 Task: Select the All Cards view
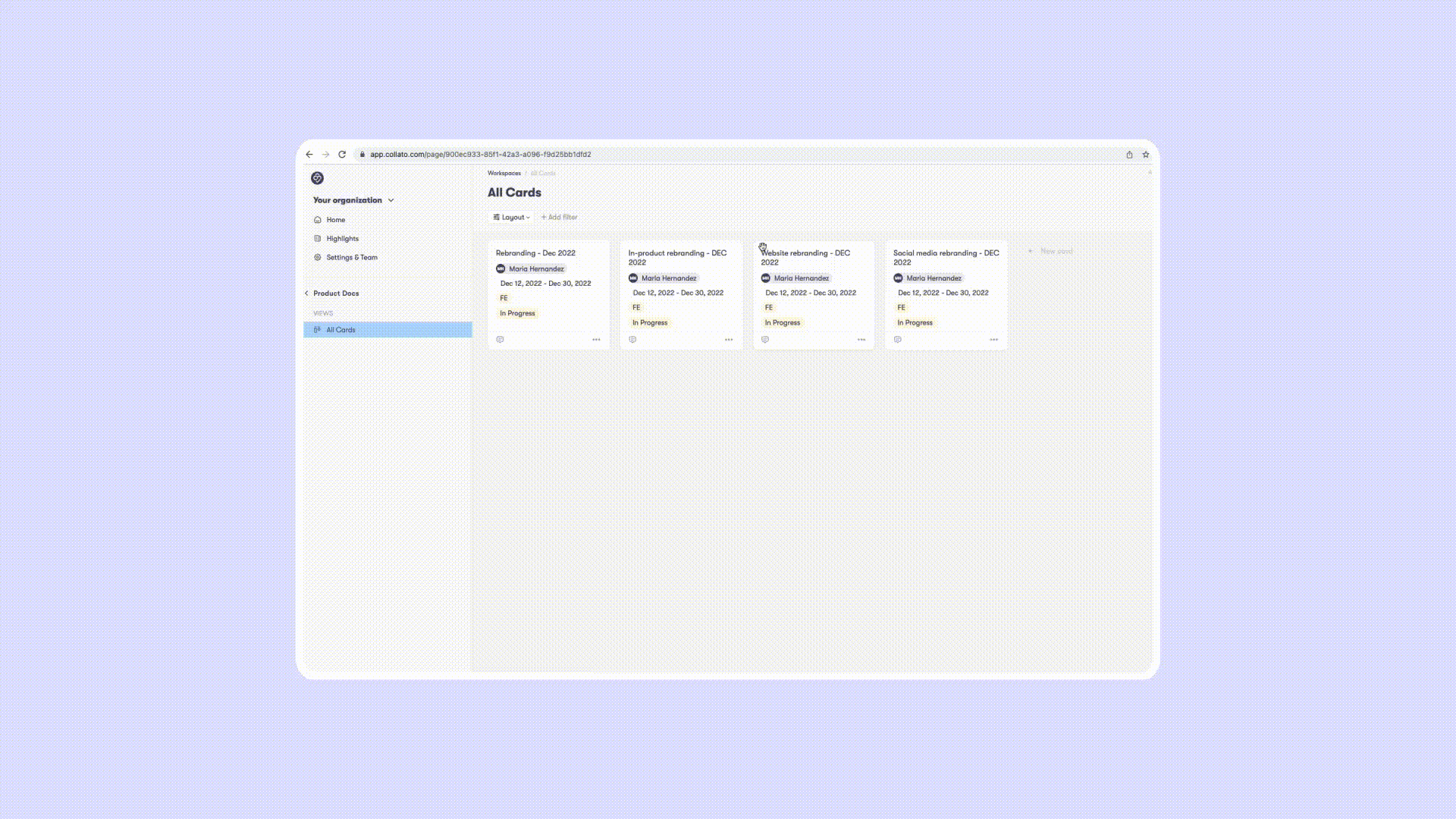coord(340,330)
